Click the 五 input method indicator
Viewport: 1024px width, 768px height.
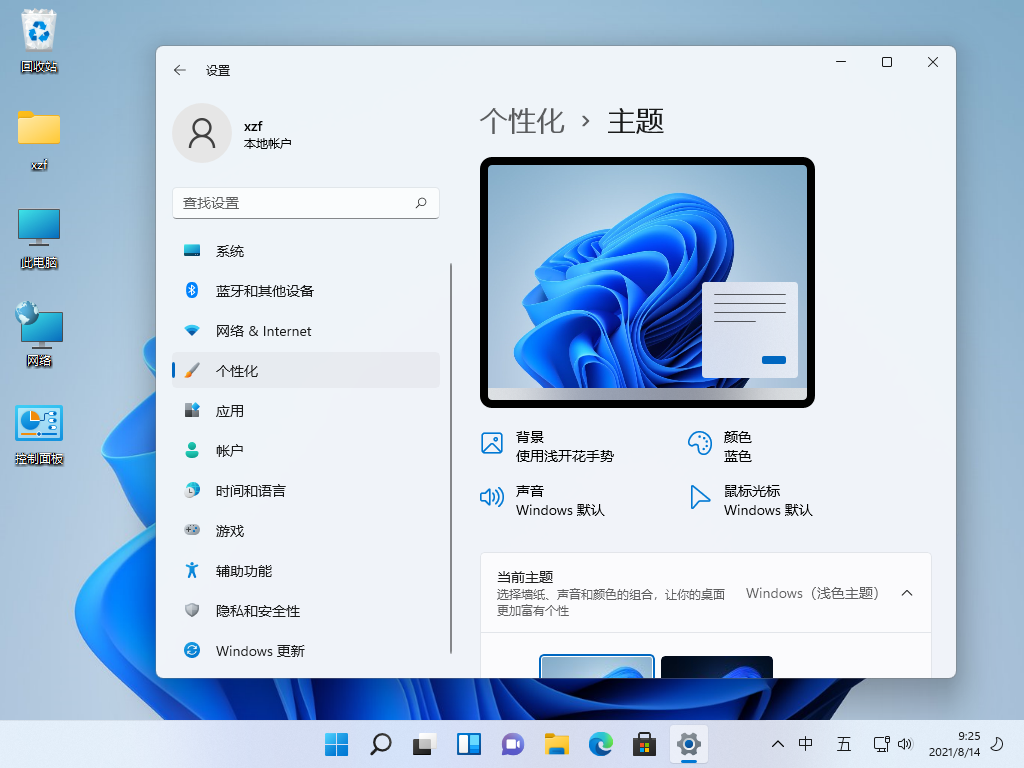click(844, 744)
